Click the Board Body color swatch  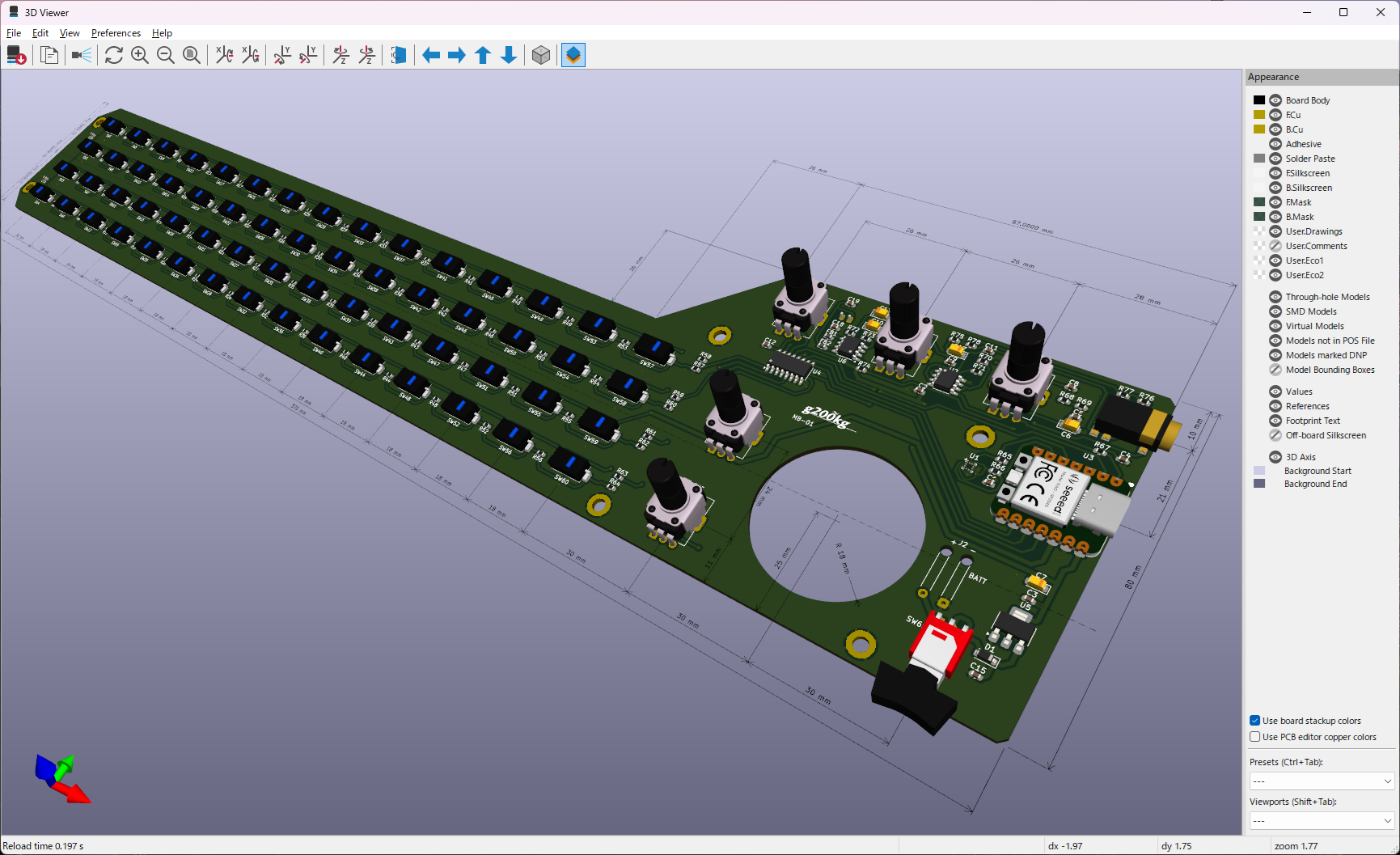(1259, 100)
